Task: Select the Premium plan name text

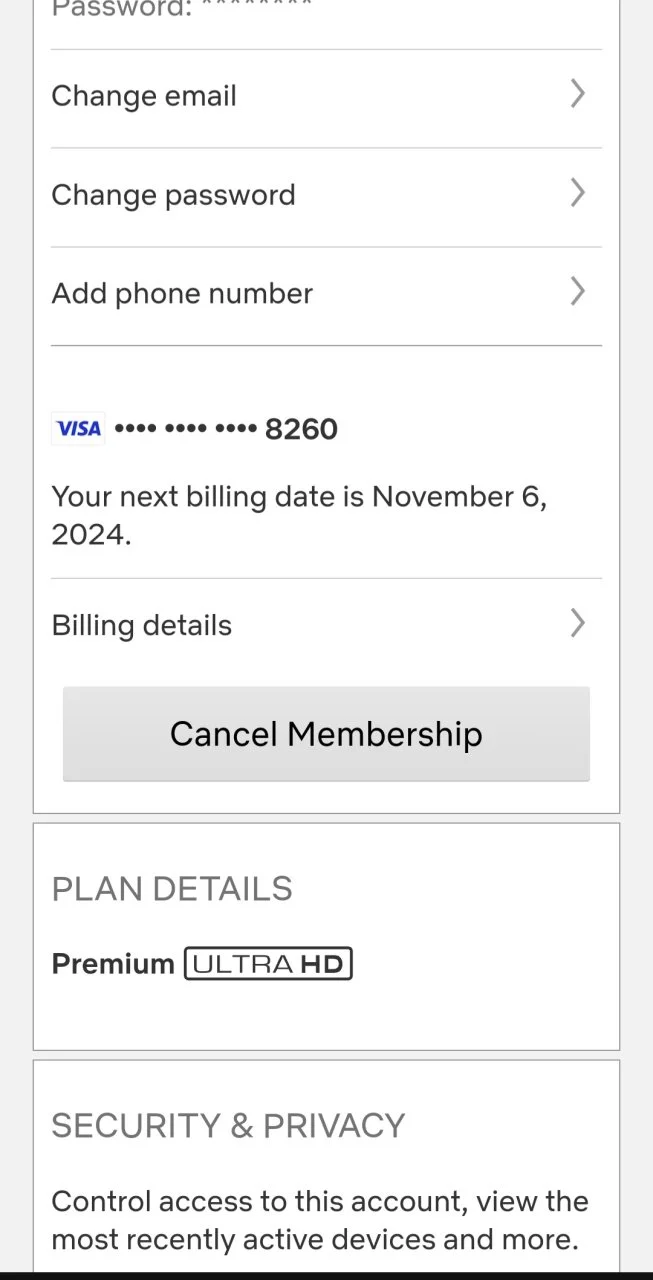Action: pyautogui.click(x=113, y=964)
